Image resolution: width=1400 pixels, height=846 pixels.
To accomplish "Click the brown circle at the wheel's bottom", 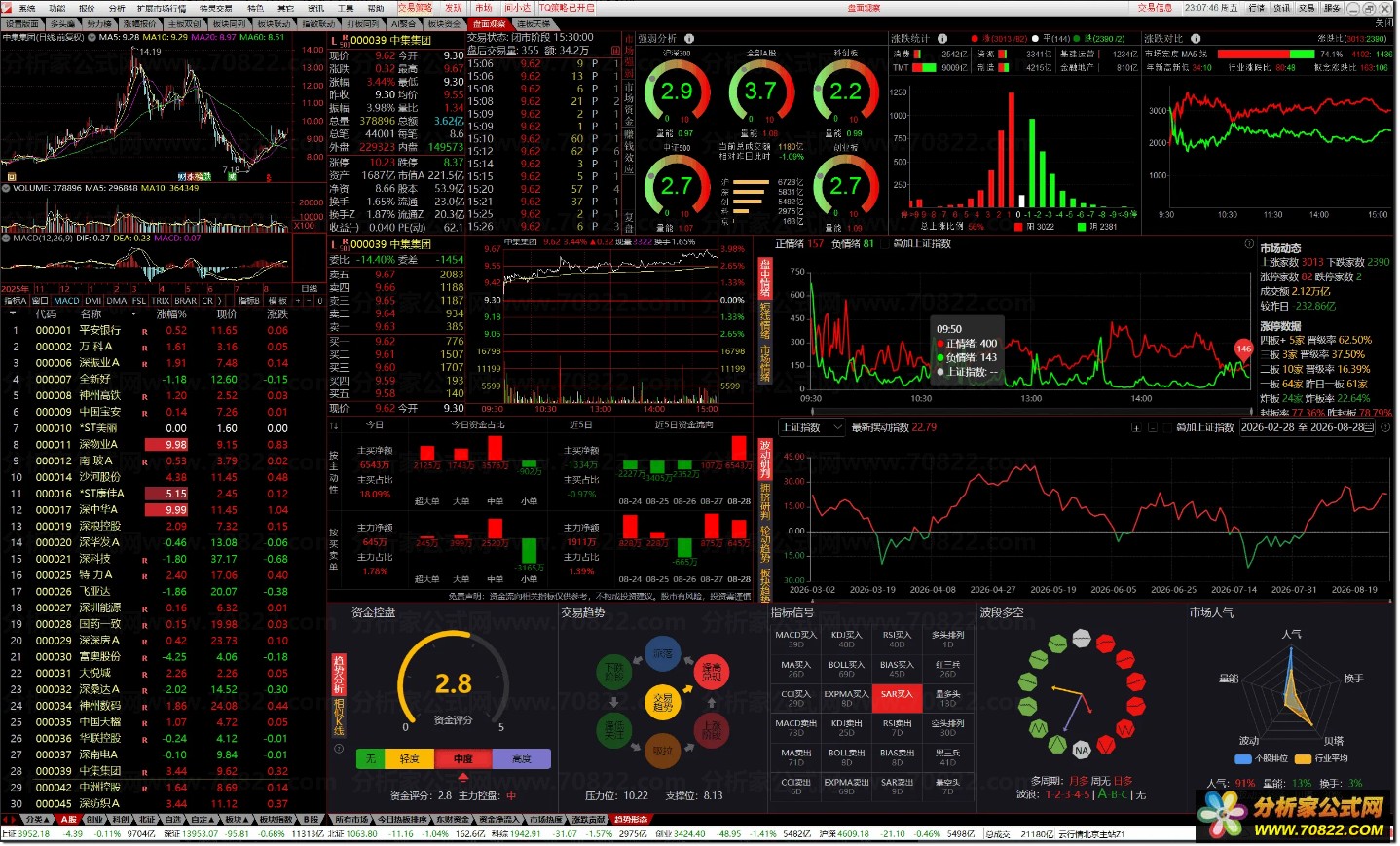I will 662,751.
